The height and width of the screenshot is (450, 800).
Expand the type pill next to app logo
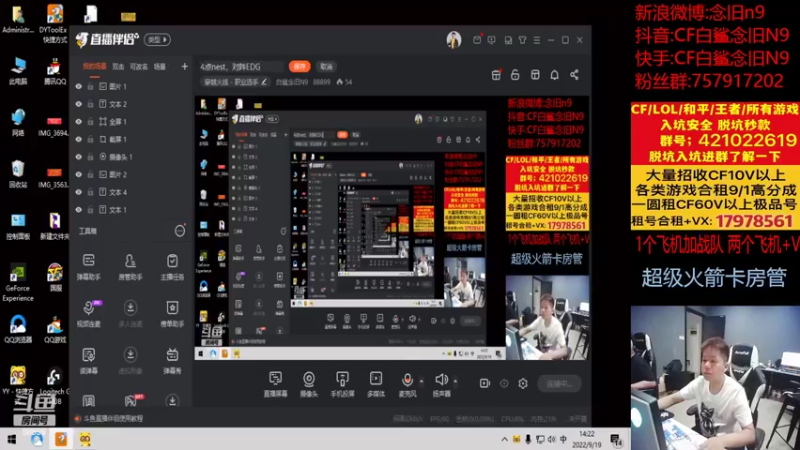click(x=157, y=40)
